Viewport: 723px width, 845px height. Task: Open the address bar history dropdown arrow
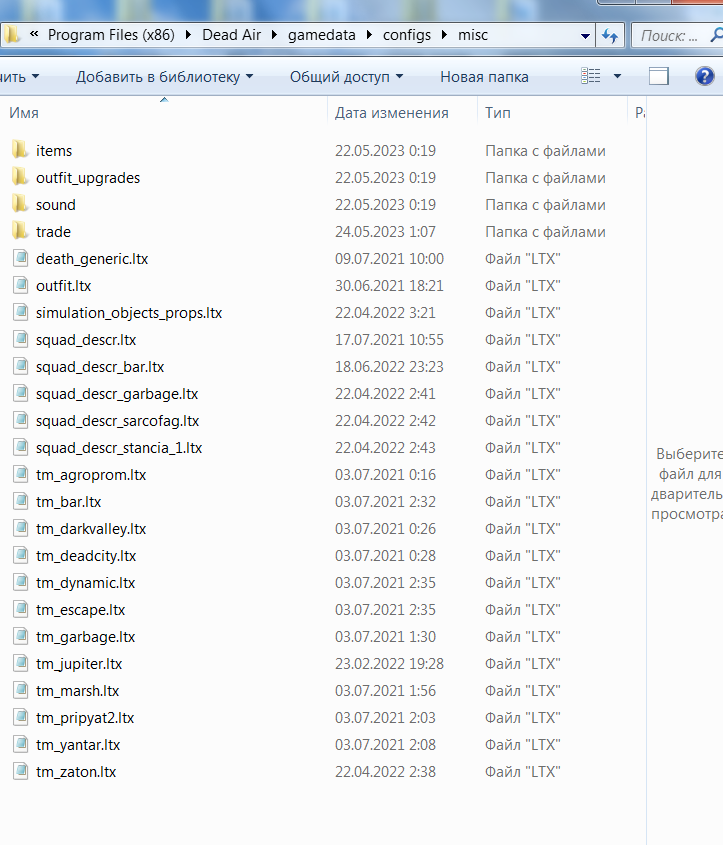point(585,36)
